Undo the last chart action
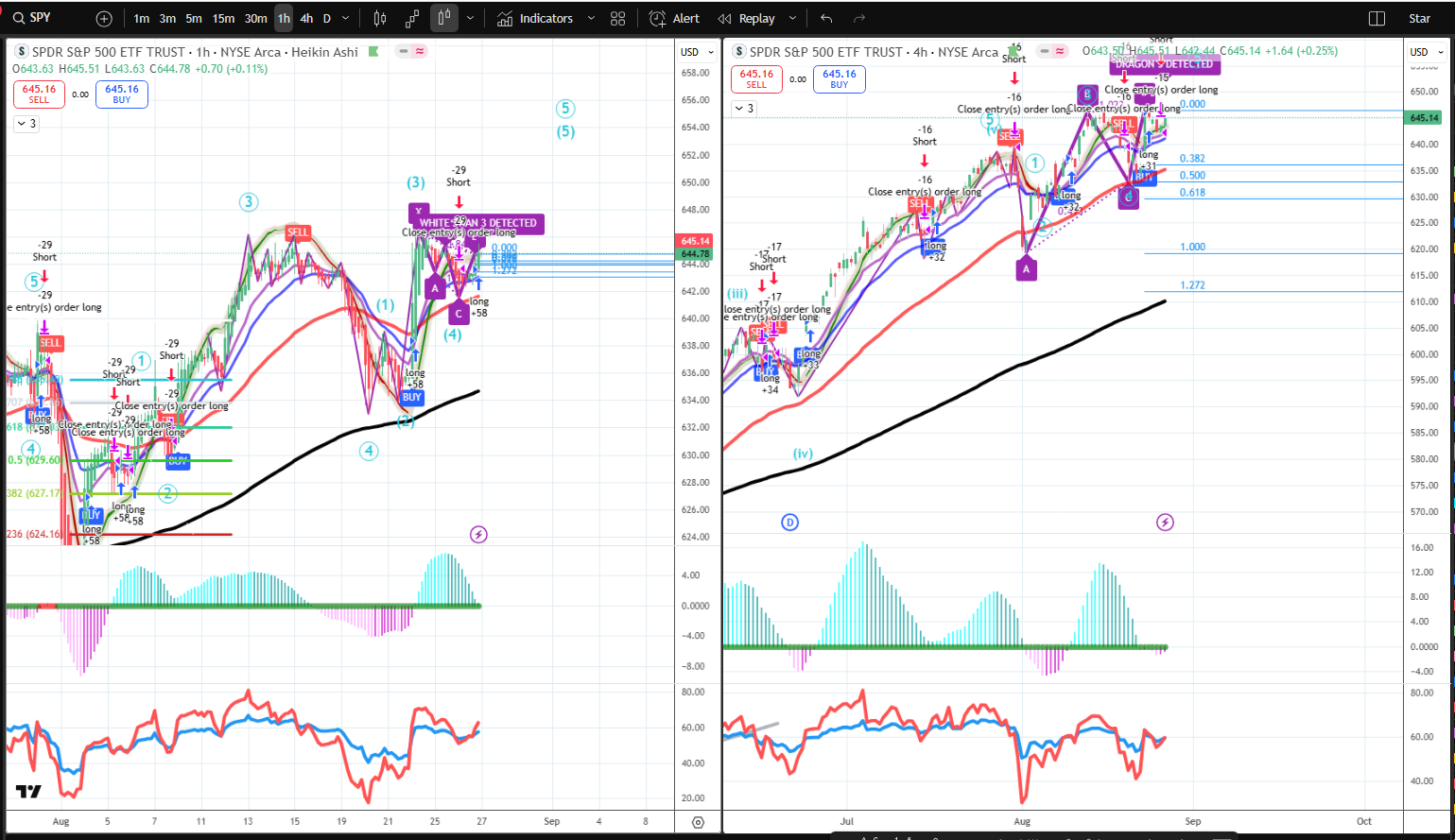This screenshot has width=1455, height=840. [827, 19]
